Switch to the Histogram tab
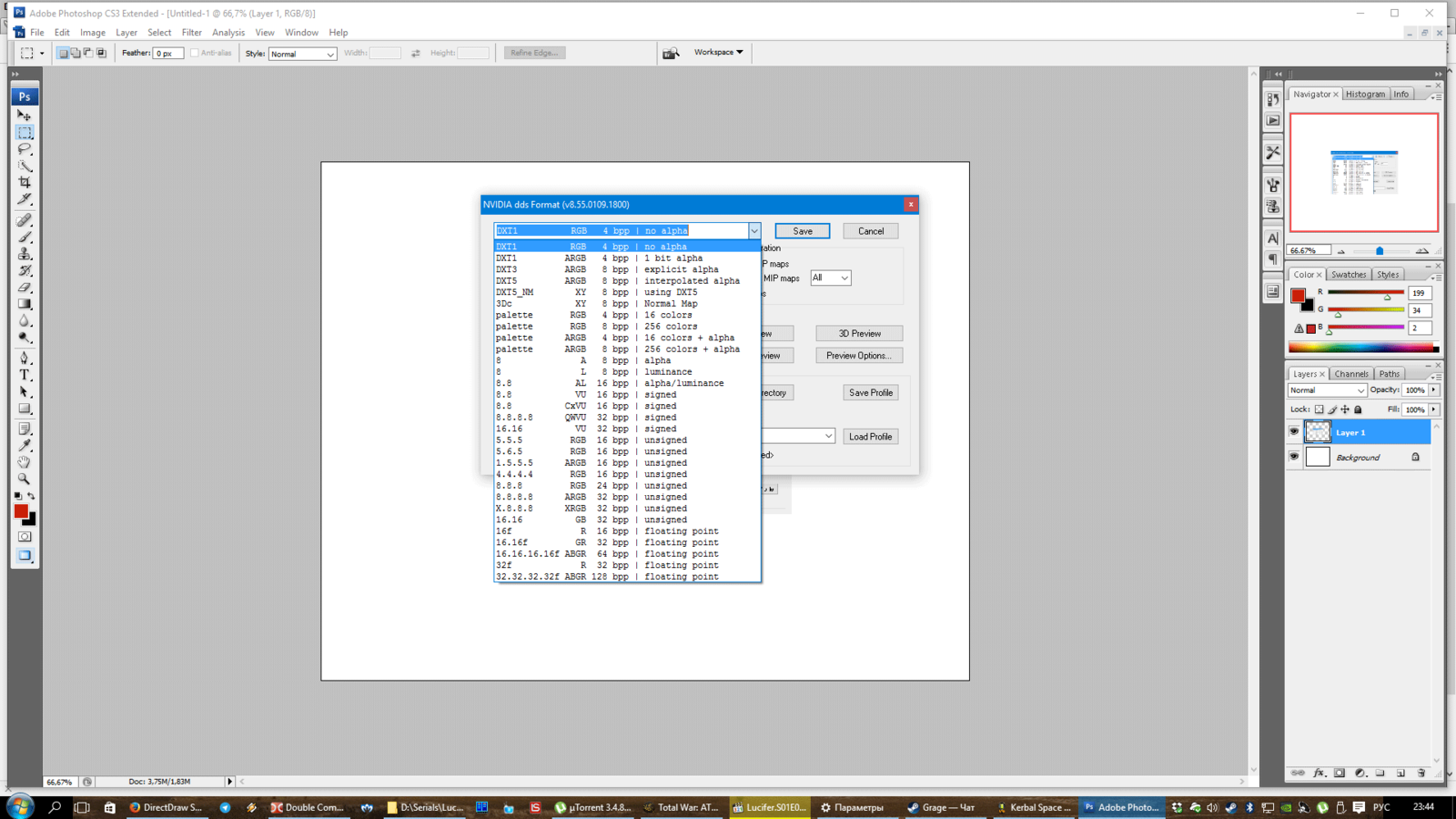The width and height of the screenshot is (1456, 819). 1365,94
